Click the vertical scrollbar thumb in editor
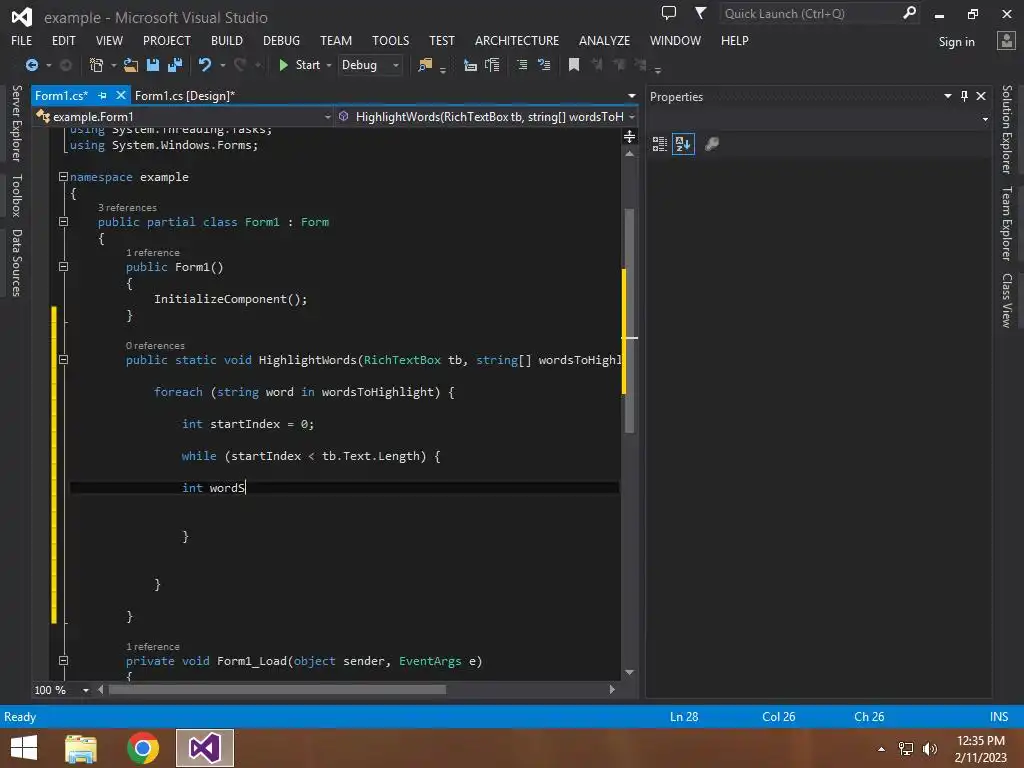This screenshot has width=1024, height=768. point(630,321)
